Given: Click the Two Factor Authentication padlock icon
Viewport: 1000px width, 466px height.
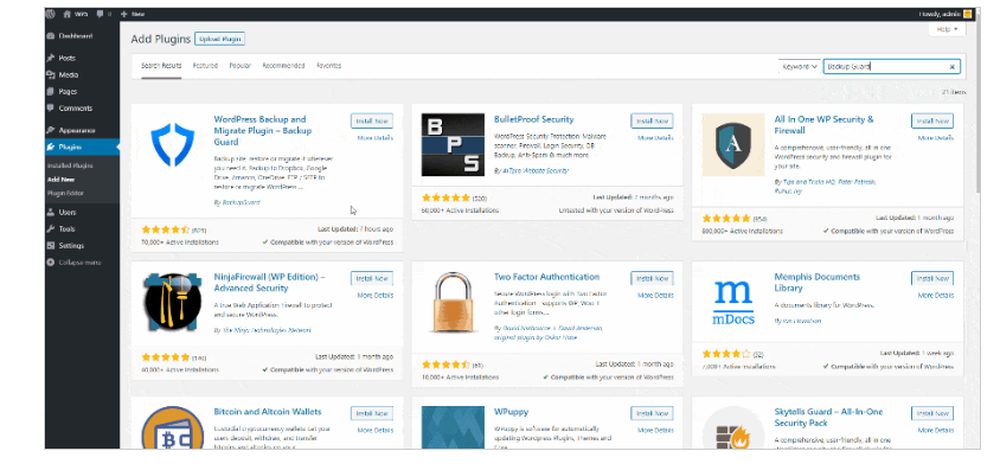Looking at the screenshot, I should [453, 302].
